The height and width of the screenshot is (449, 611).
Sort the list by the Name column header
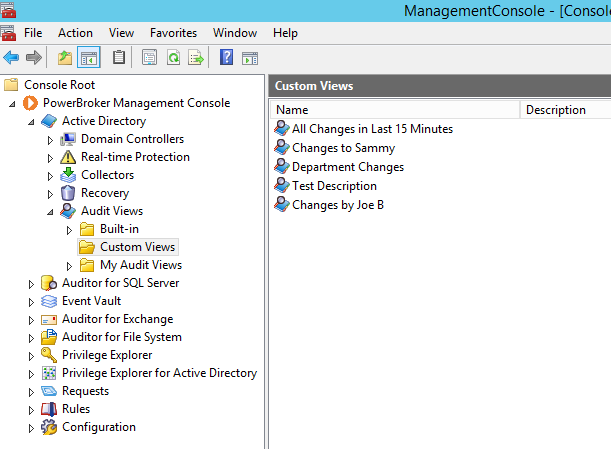point(395,110)
